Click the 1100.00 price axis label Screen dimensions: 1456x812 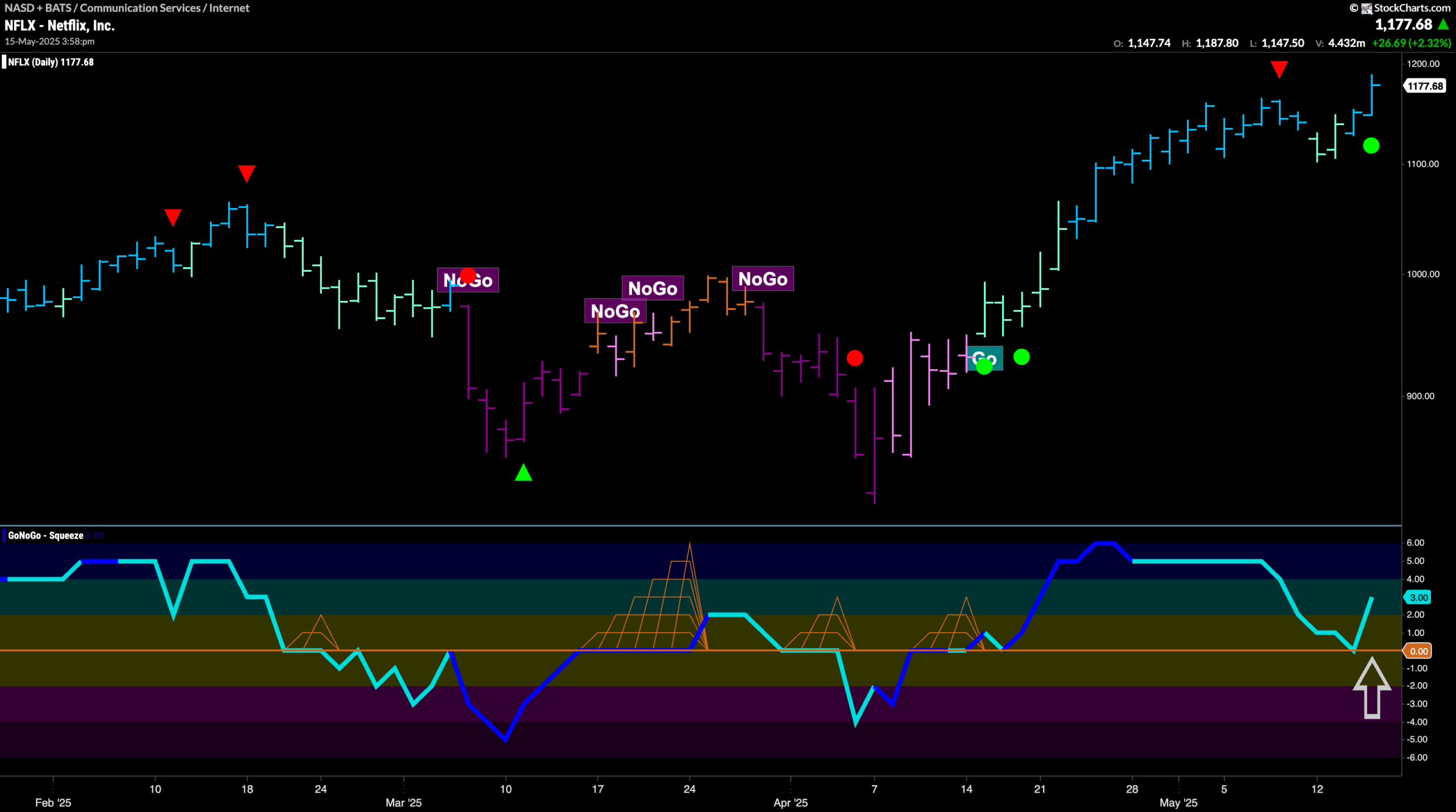1423,164
